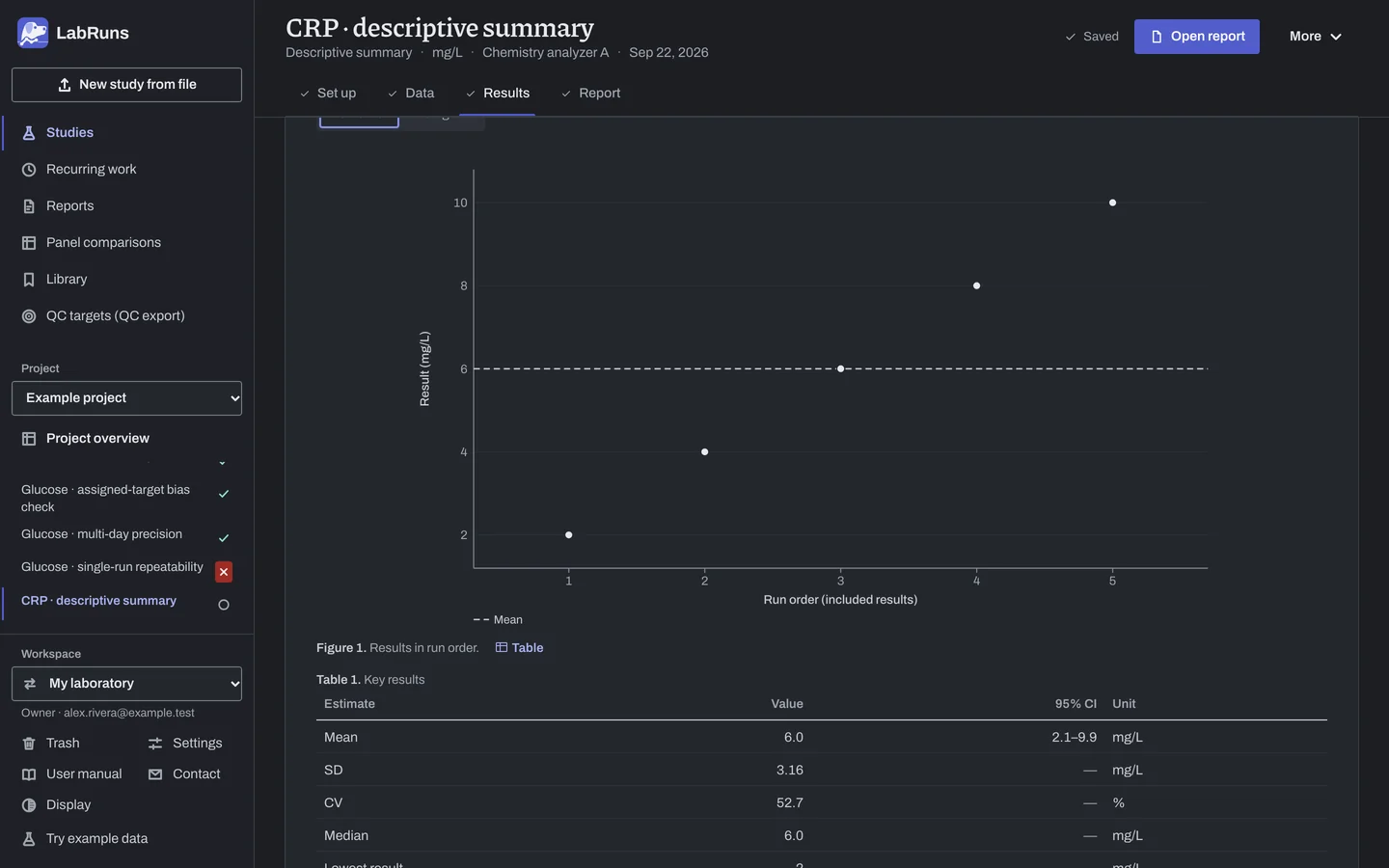1389x868 pixels.
Task: Click the Display half-circle icon
Action: (29, 805)
